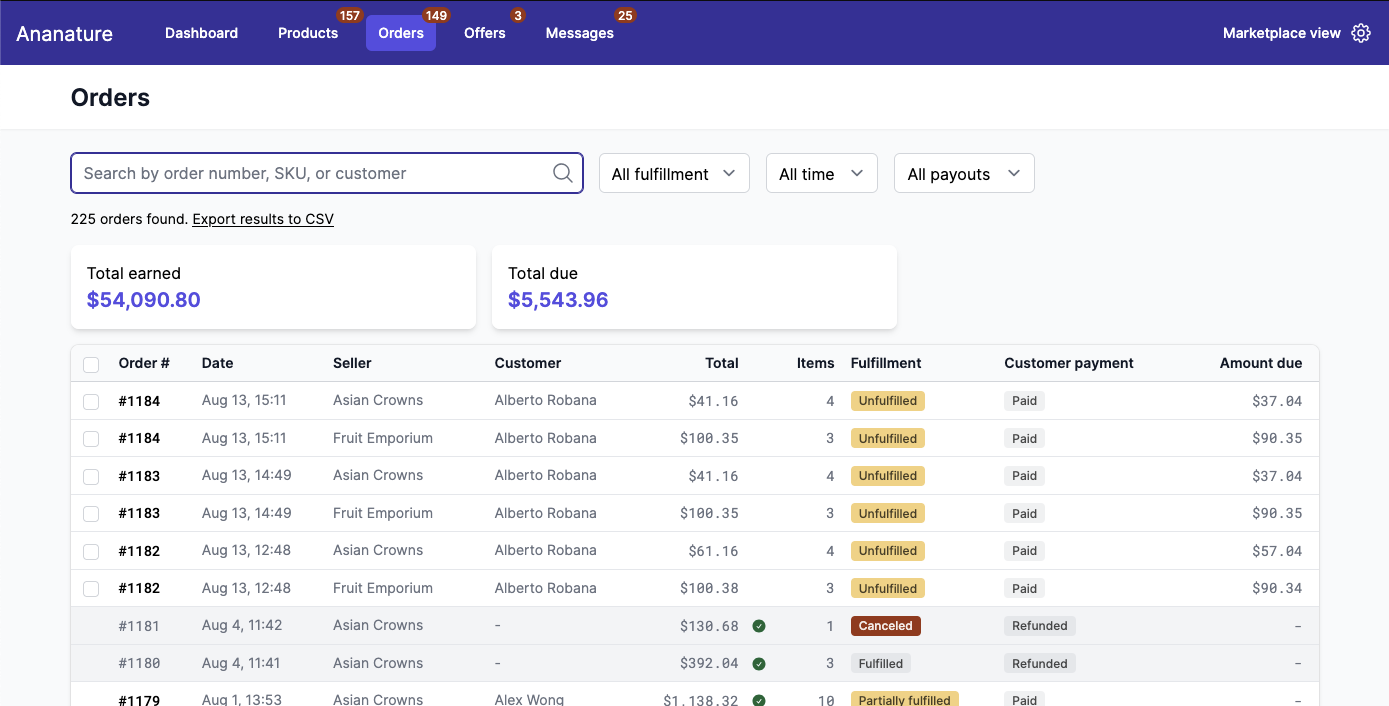Viewport: 1389px width, 706px height.
Task: Click the Offers badge showing 3
Action: click(517, 16)
